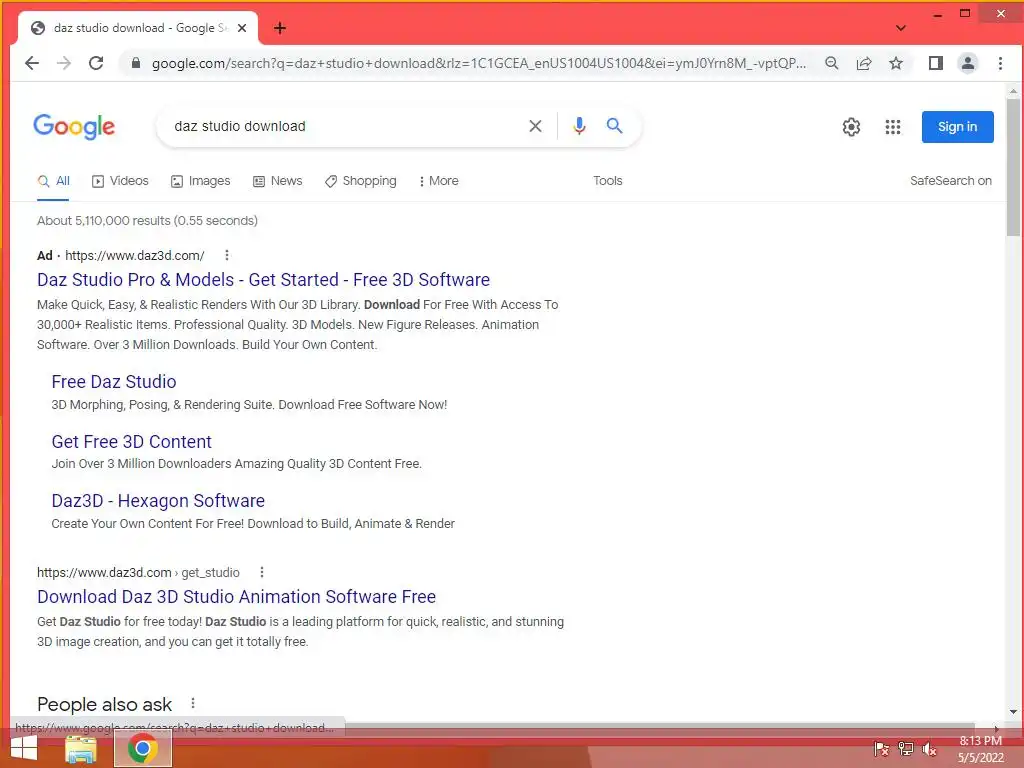
Task: Open the Chrome profile avatar
Action: tap(967, 63)
